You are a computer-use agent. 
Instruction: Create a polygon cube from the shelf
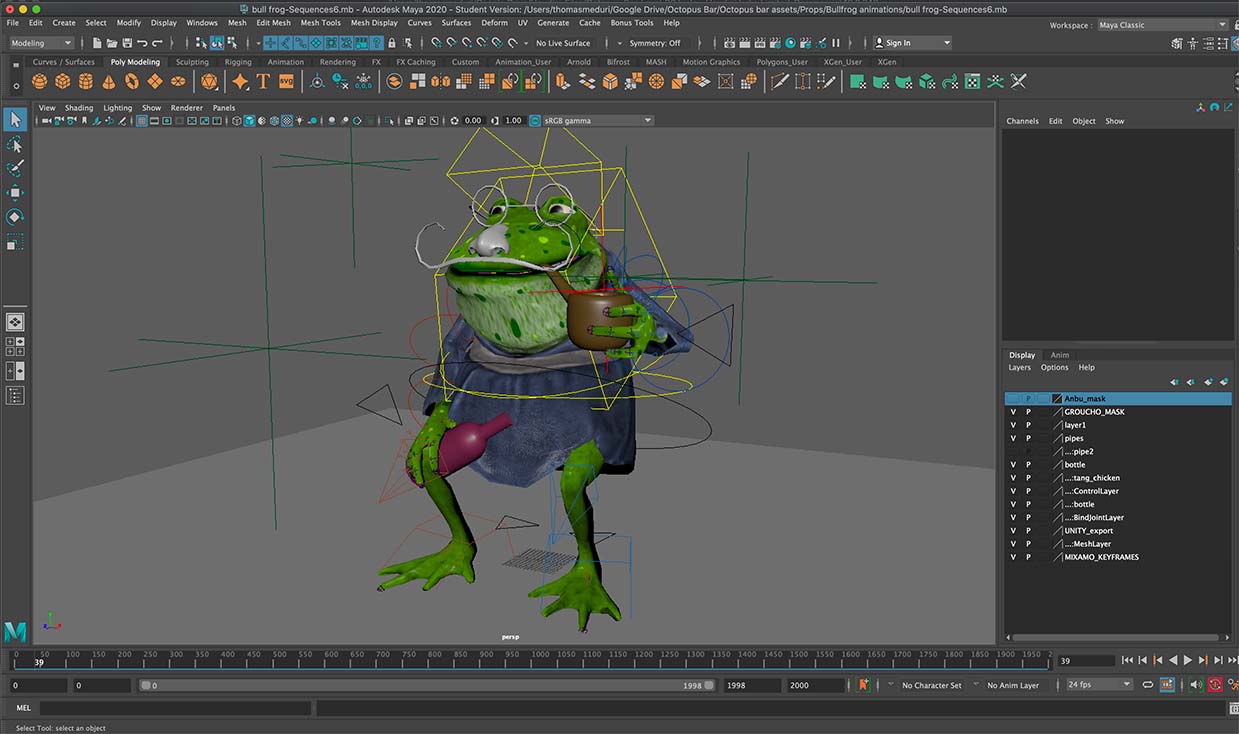pos(62,82)
